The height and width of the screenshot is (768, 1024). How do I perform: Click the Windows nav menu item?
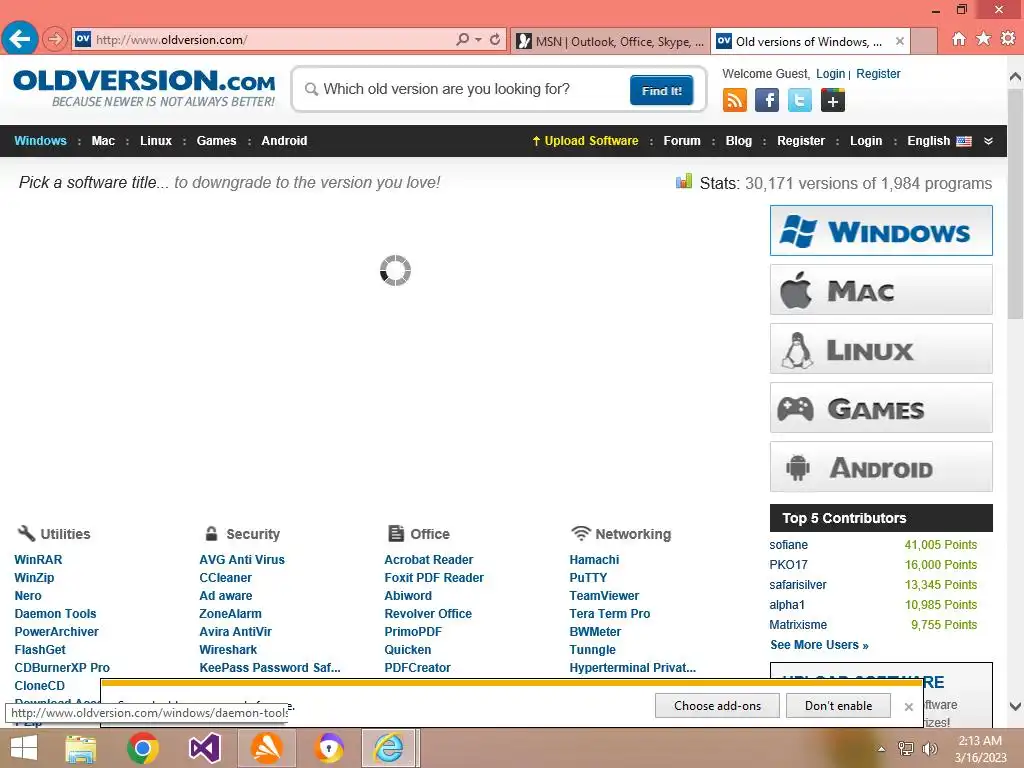[x=40, y=140]
